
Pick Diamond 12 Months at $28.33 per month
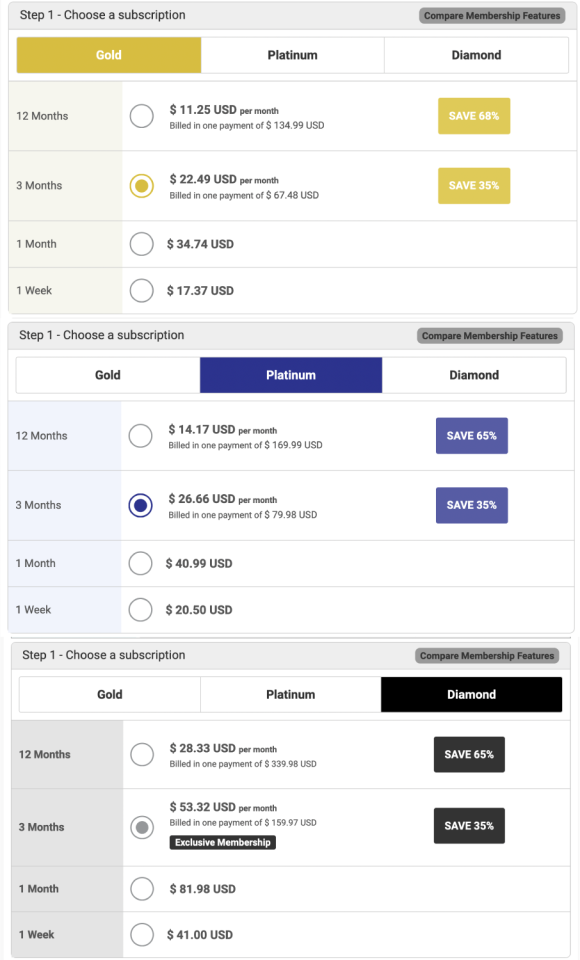(x=142, y=754)
